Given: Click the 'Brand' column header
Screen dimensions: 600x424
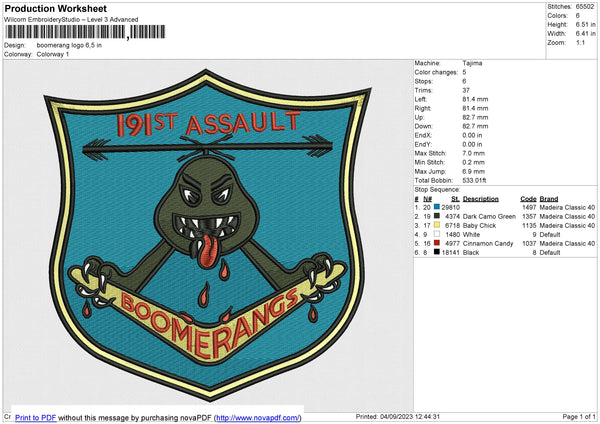Looking at the screenshot, I should (549, 199).
